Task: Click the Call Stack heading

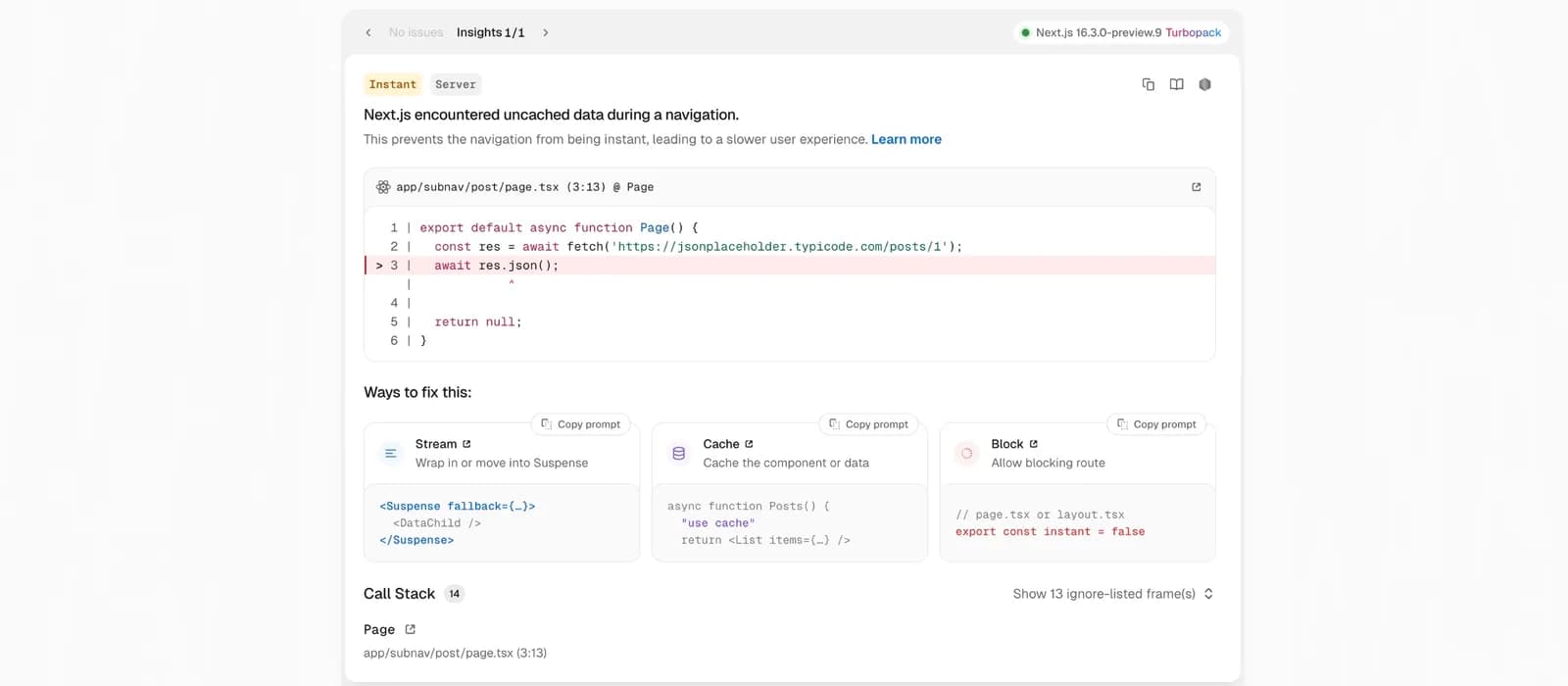Action: pyautogui.click(x=399, y=594)
